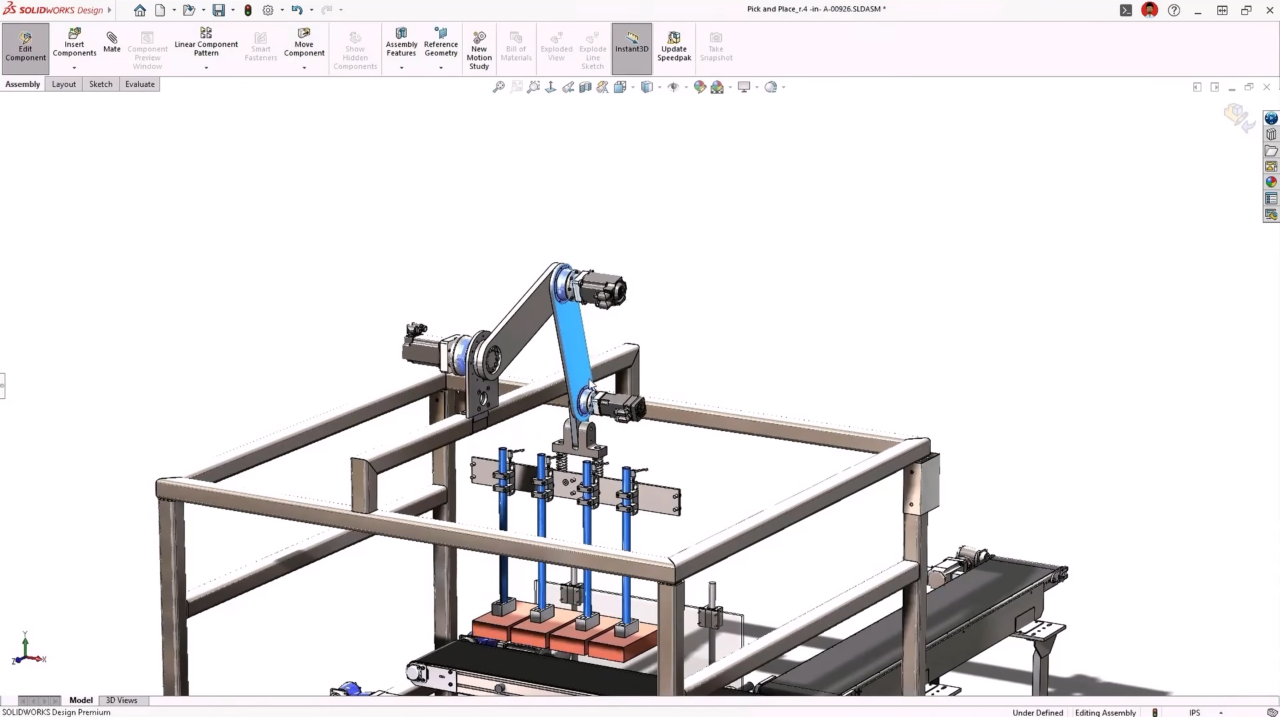Click the Edit Appearance color ball icon
1280x717 pixels.
[x=700, y=87]
